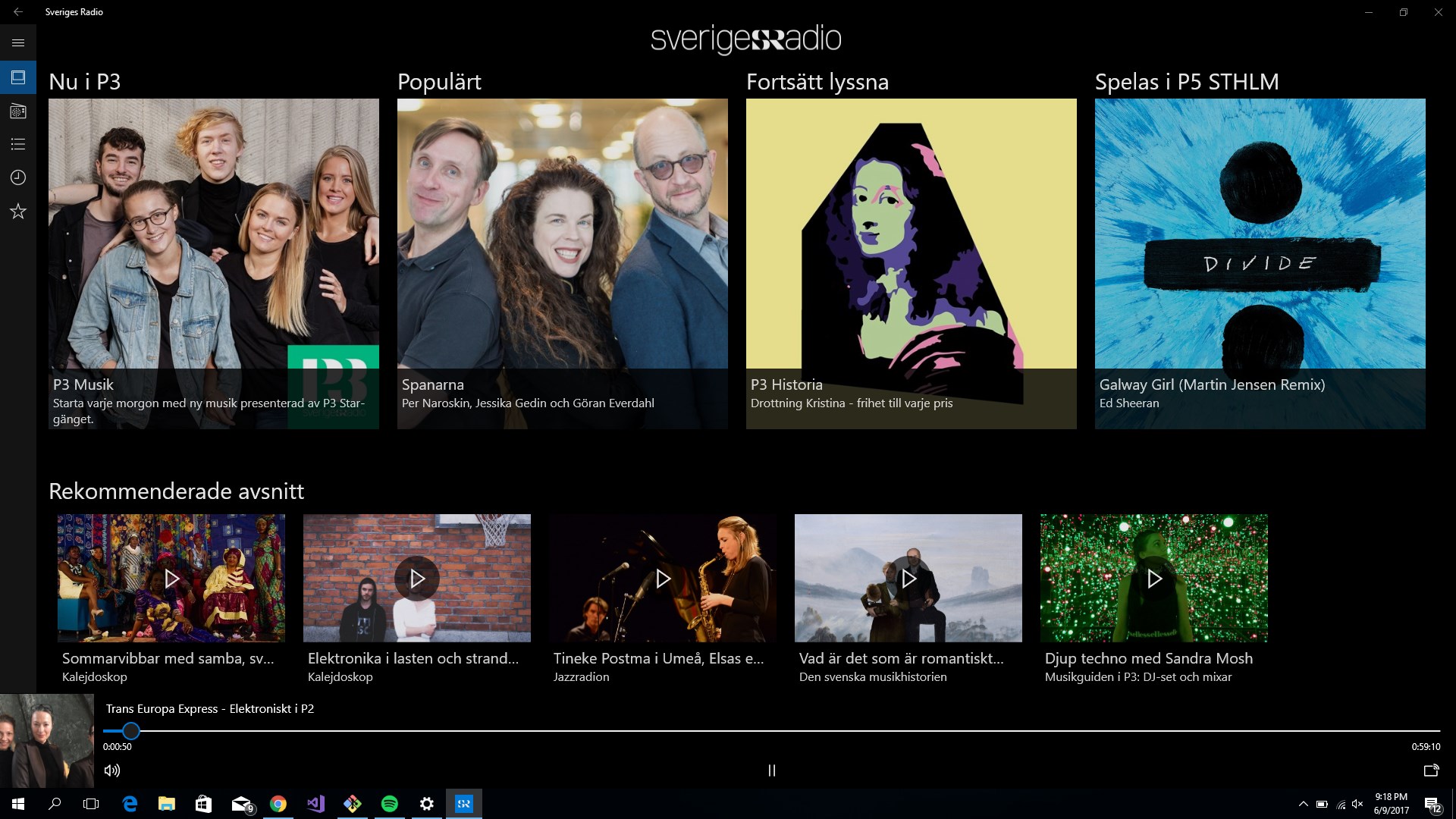
Task: Play the Sommarvibbar med samba episode
Action: click(x=171, y=579)
